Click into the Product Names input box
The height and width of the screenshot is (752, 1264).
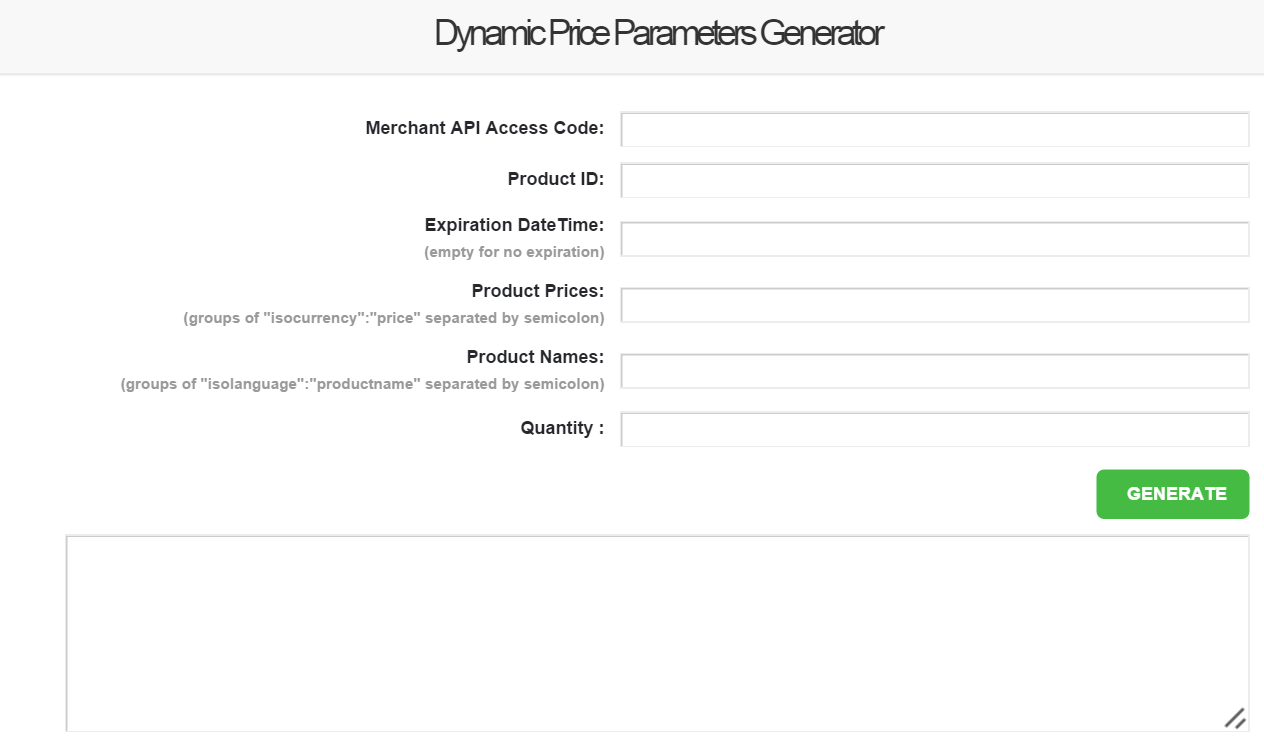pyautogui.click(x=935, y=371)
